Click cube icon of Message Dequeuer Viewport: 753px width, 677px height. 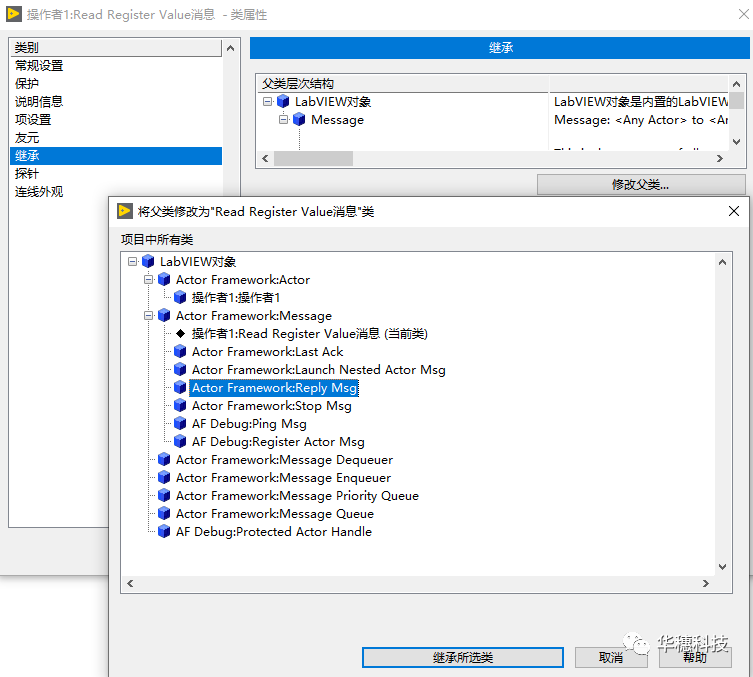pyautogui.click(x=164, y=459)
